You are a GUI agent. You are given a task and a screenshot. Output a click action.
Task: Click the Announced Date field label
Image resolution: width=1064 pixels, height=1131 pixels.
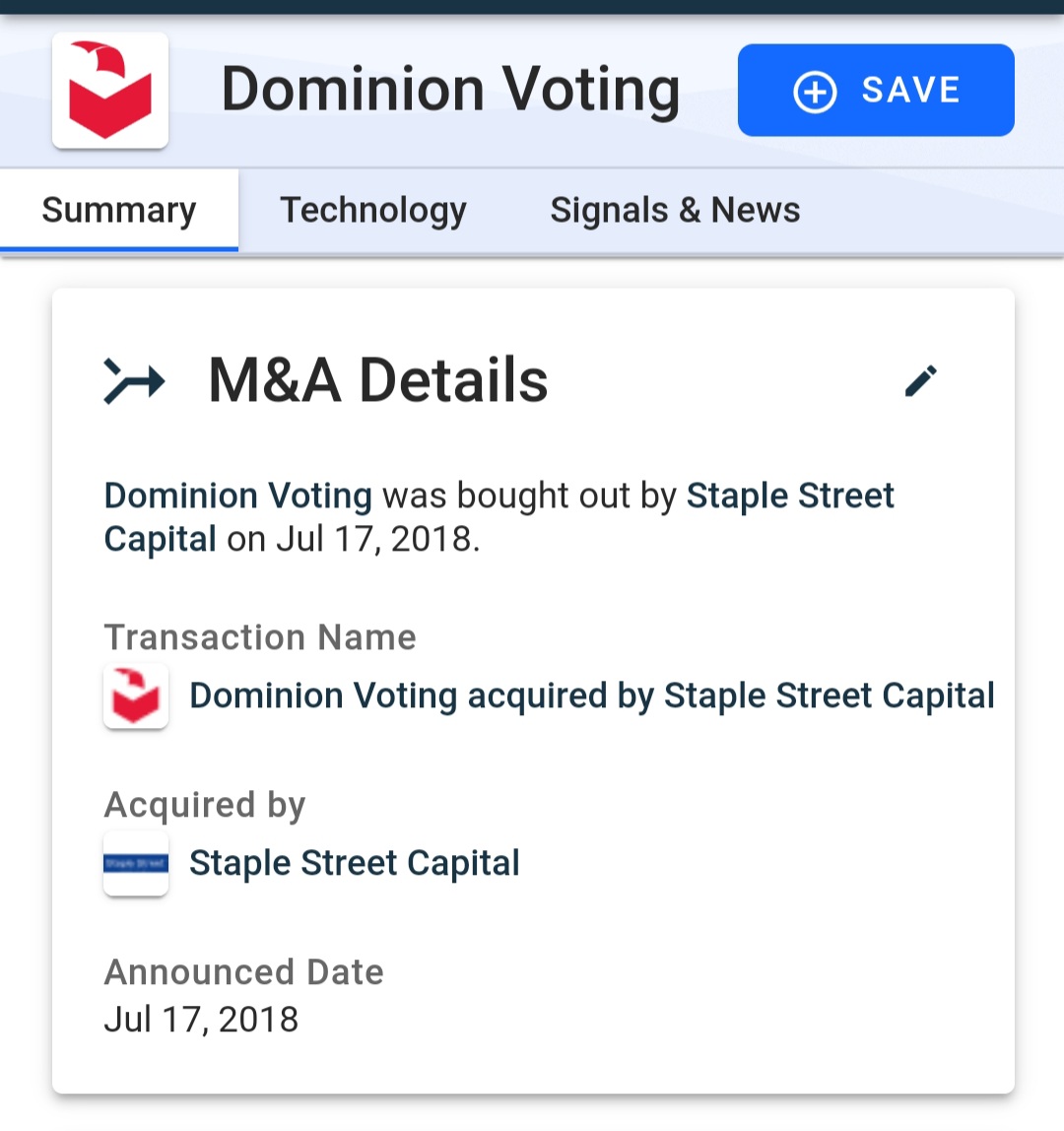(243, 972)
